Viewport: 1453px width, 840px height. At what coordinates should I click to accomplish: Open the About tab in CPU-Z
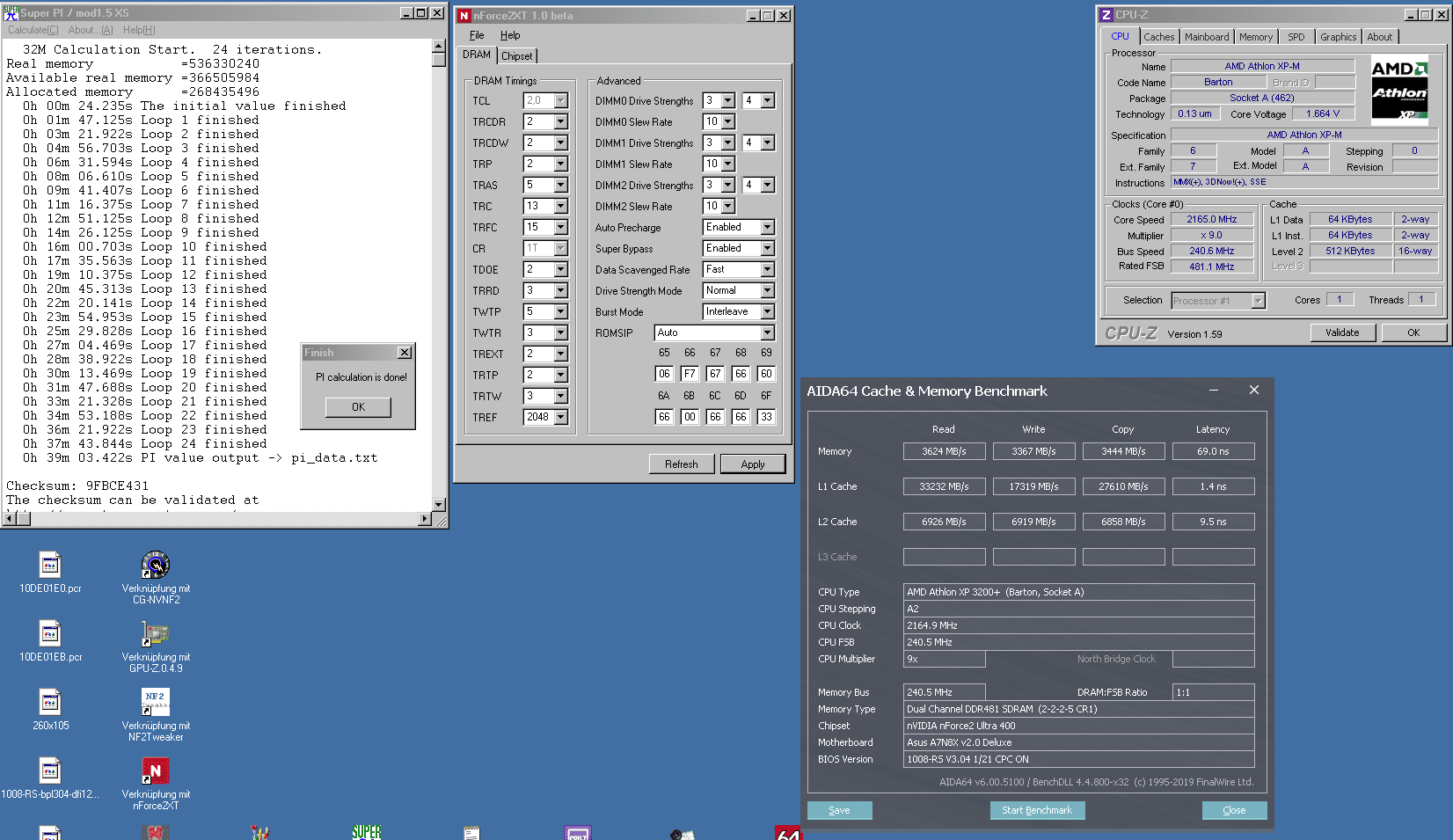(x=1379, y=37)
